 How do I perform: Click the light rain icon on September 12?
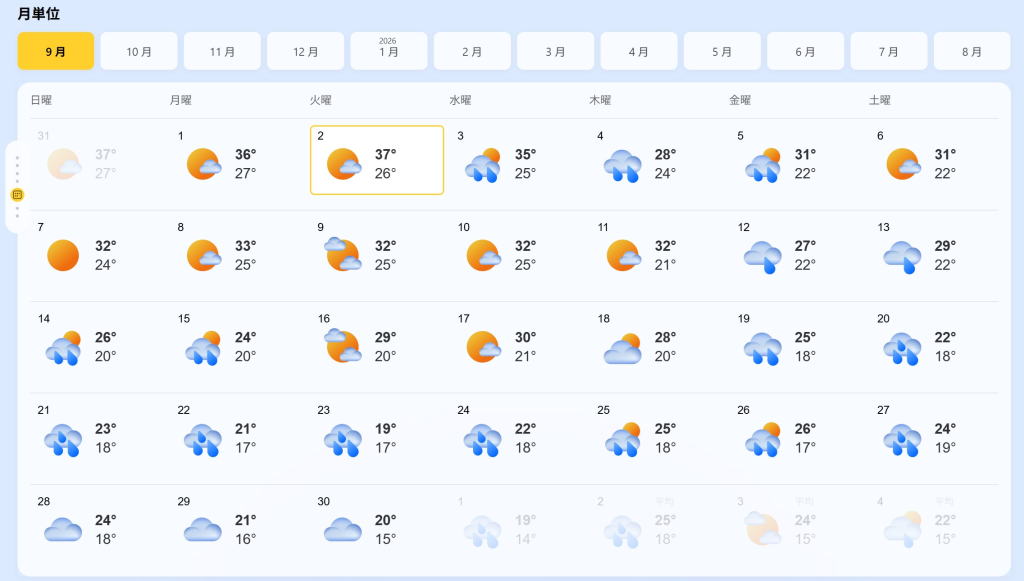click(x=762, y=257)
